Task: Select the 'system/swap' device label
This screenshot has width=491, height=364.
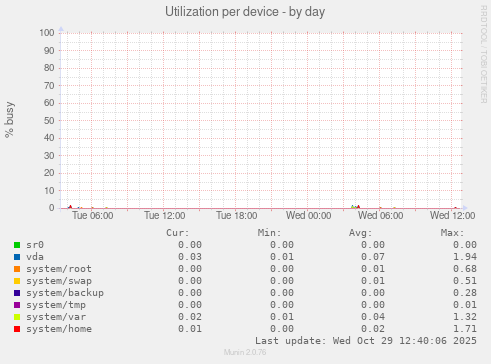Action: pyautogui.click(x=59, y=281)
